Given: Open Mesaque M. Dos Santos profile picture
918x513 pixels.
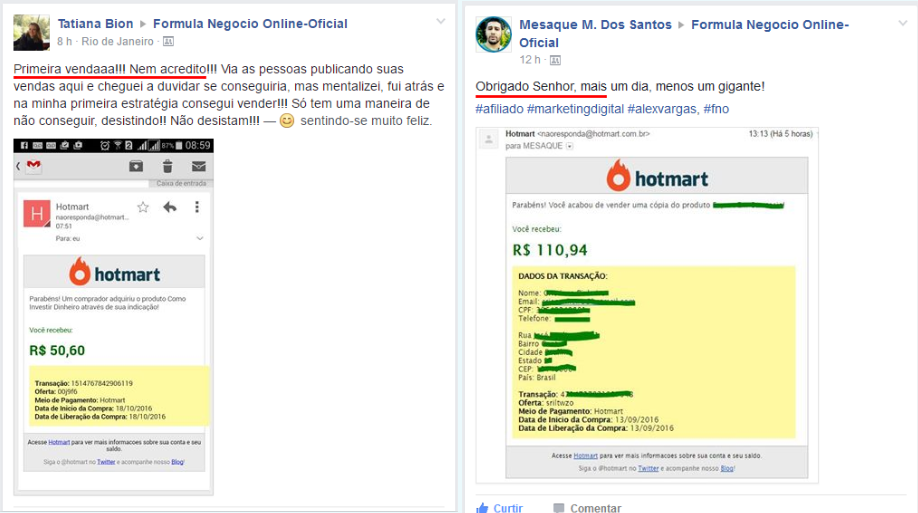Looking at the screenshot, I should coord(493,34).
